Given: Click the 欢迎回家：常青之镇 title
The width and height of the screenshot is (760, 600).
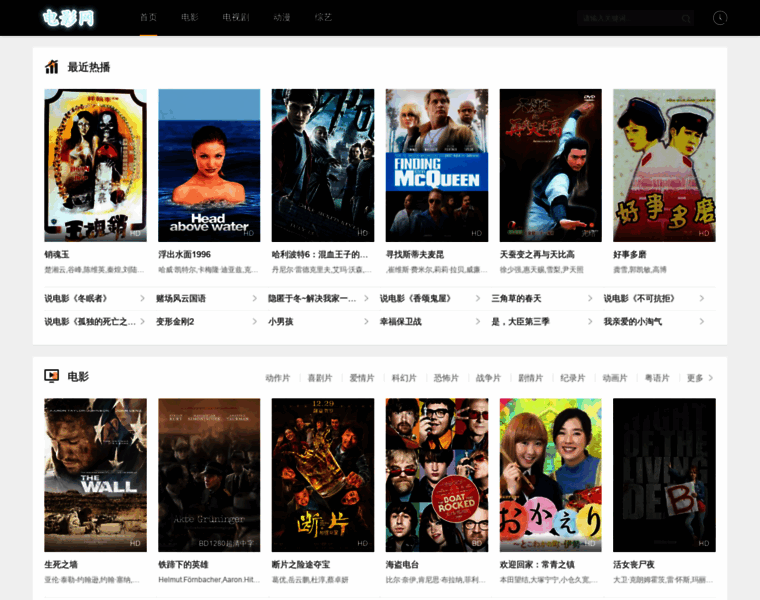Looking at the screenshot, I should (537, 565).
